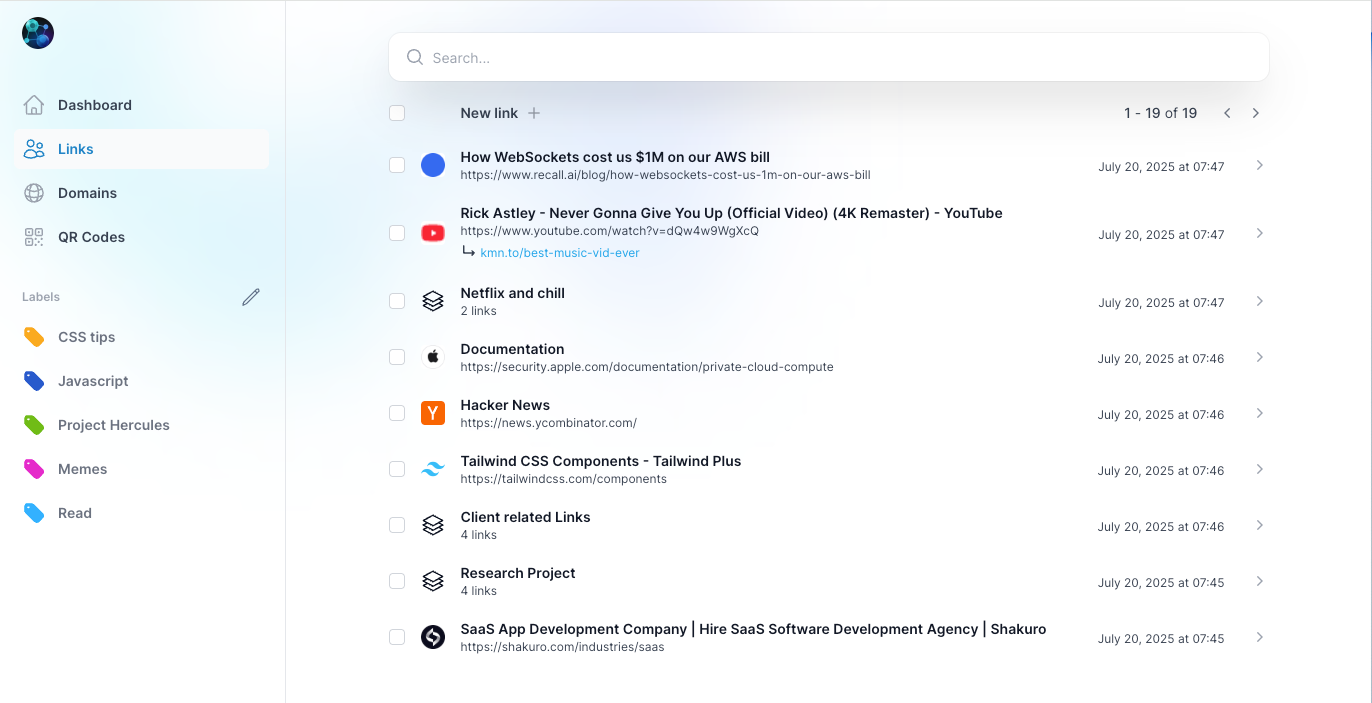The image size is (1372, 703).
Task: Open the kmn.to/best-music-vid-ever short link
Action: coord(560,252)
